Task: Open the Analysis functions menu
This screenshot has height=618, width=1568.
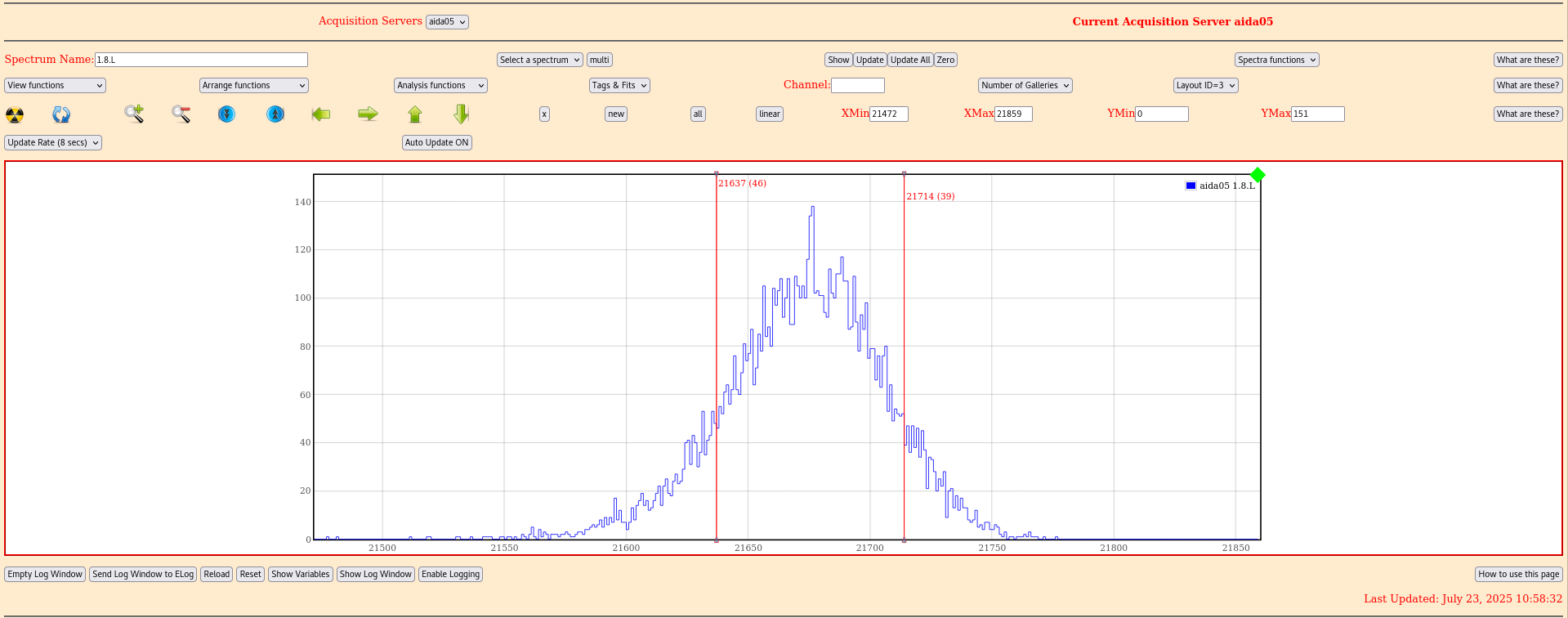Action: point(440,85)
